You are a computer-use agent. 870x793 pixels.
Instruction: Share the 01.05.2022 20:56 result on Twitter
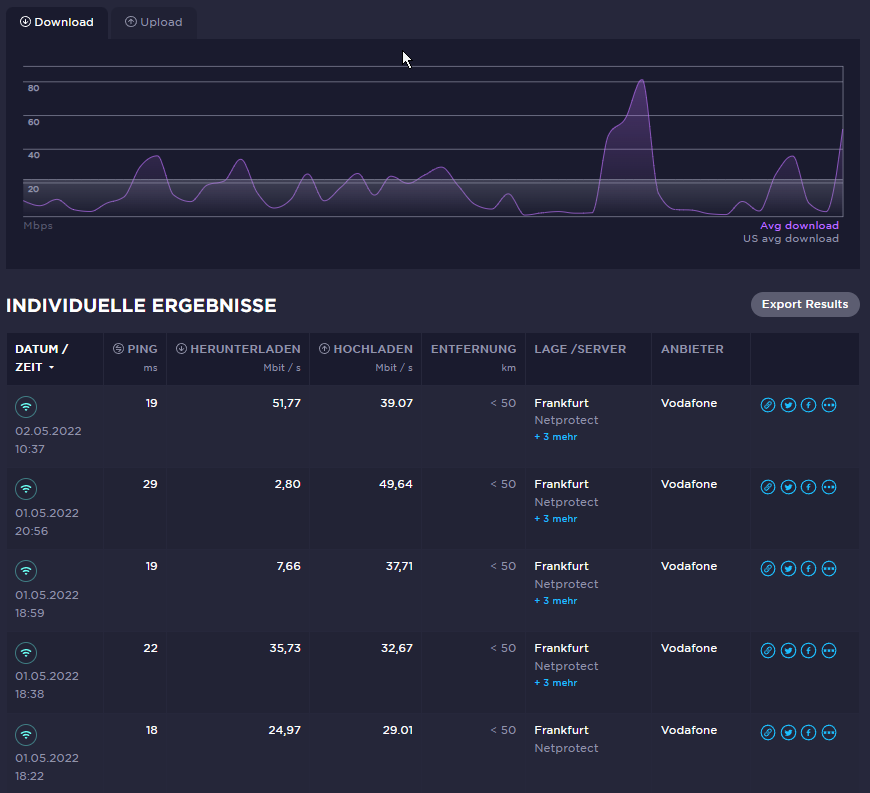pos(788,487)
